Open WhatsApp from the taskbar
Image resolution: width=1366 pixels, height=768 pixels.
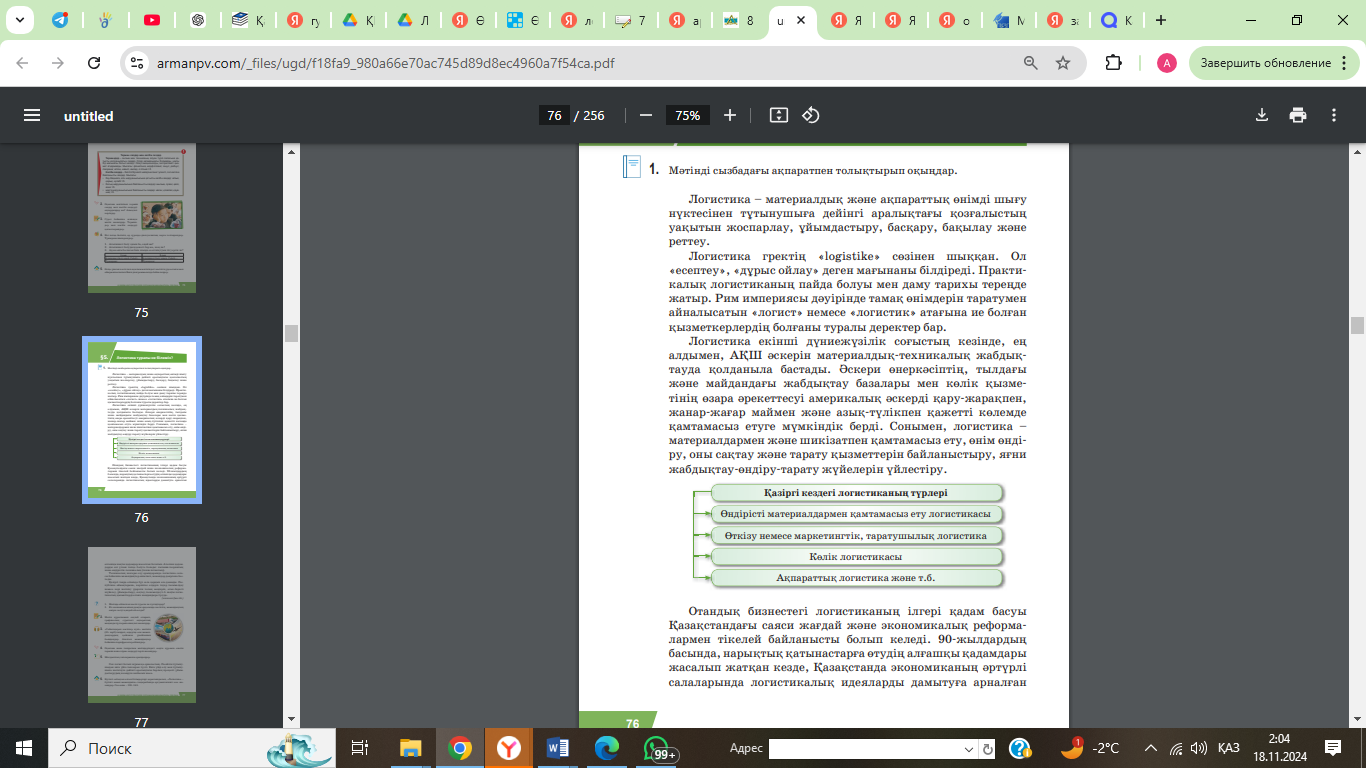[657, 748]
